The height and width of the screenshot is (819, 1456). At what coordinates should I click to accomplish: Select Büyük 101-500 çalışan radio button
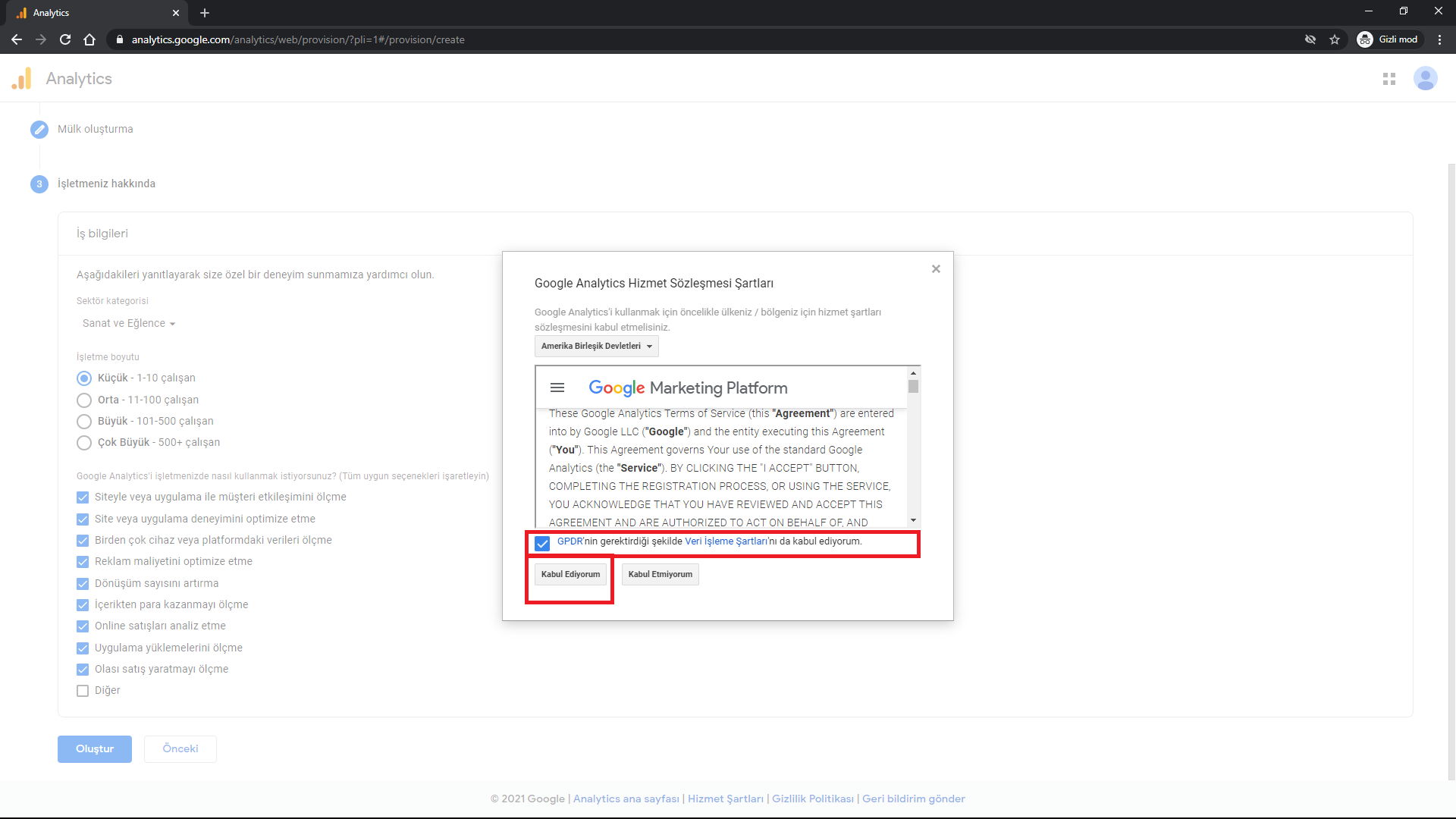click(x=84, y=421)
